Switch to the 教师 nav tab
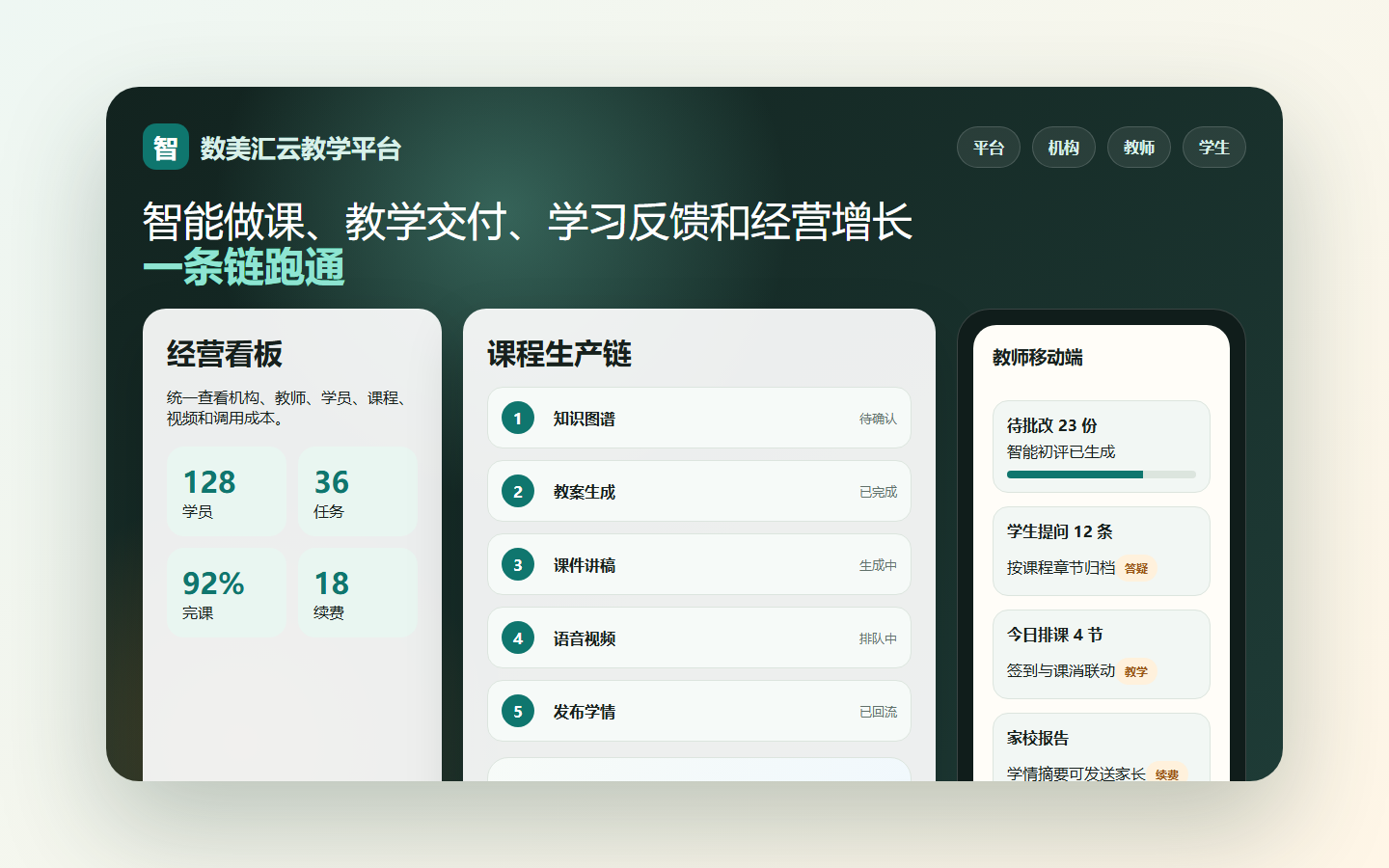 pos(1139,148)
